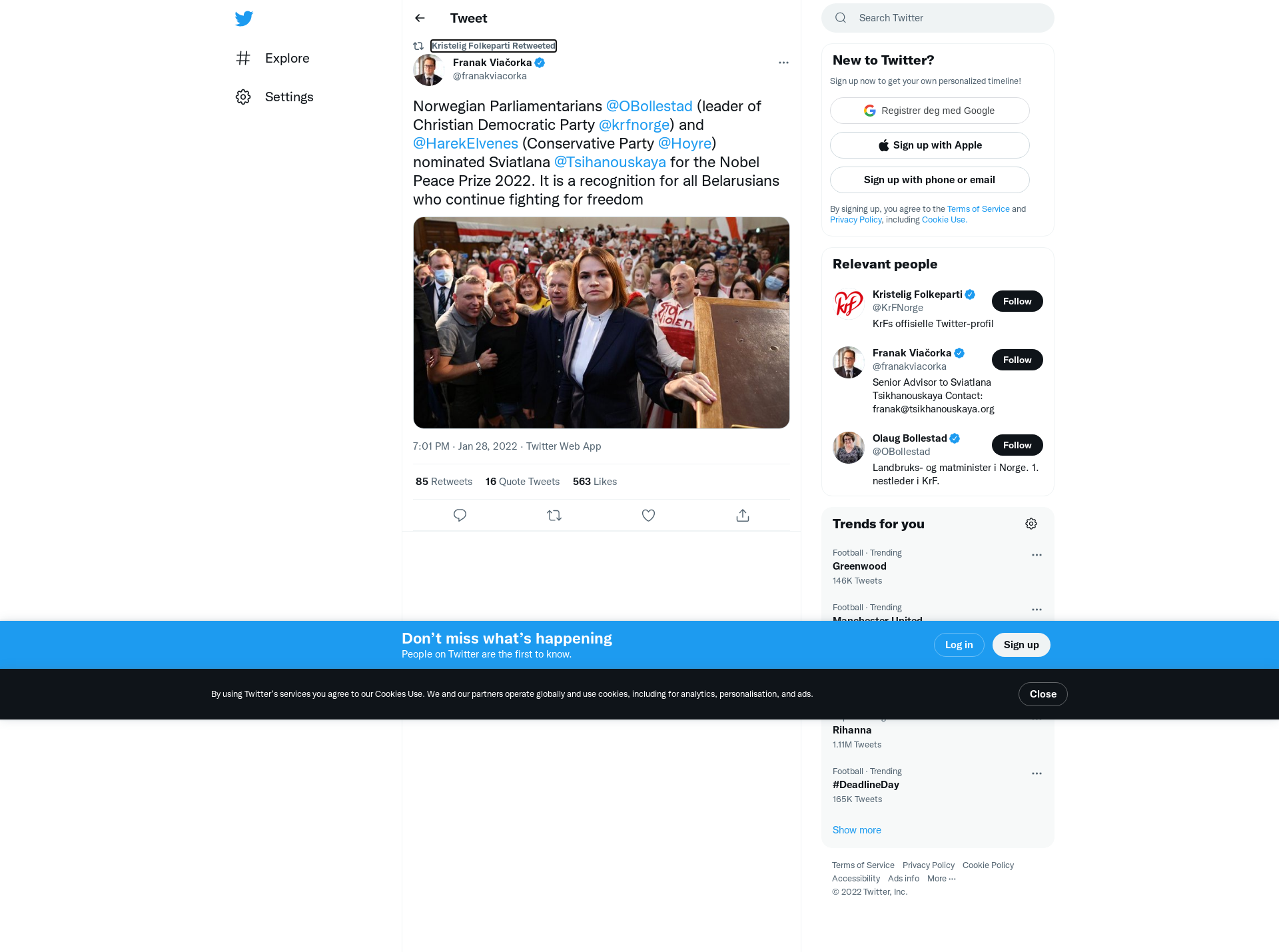
Task: Close the cookie notice banner
Action: (1043, 694)
